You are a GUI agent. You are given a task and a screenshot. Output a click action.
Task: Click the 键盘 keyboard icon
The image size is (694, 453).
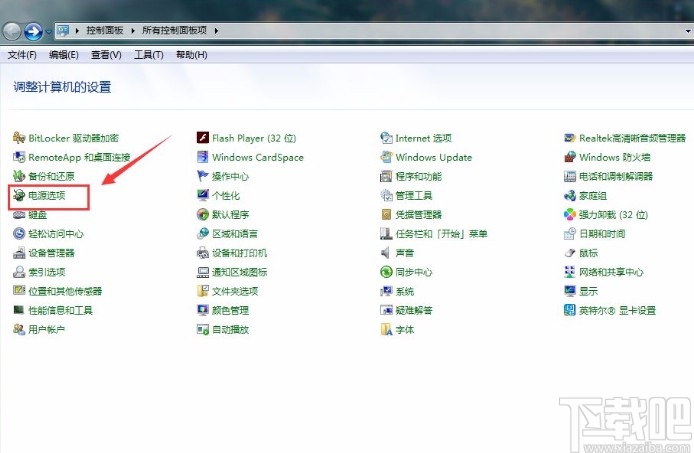tap(19, 215)
